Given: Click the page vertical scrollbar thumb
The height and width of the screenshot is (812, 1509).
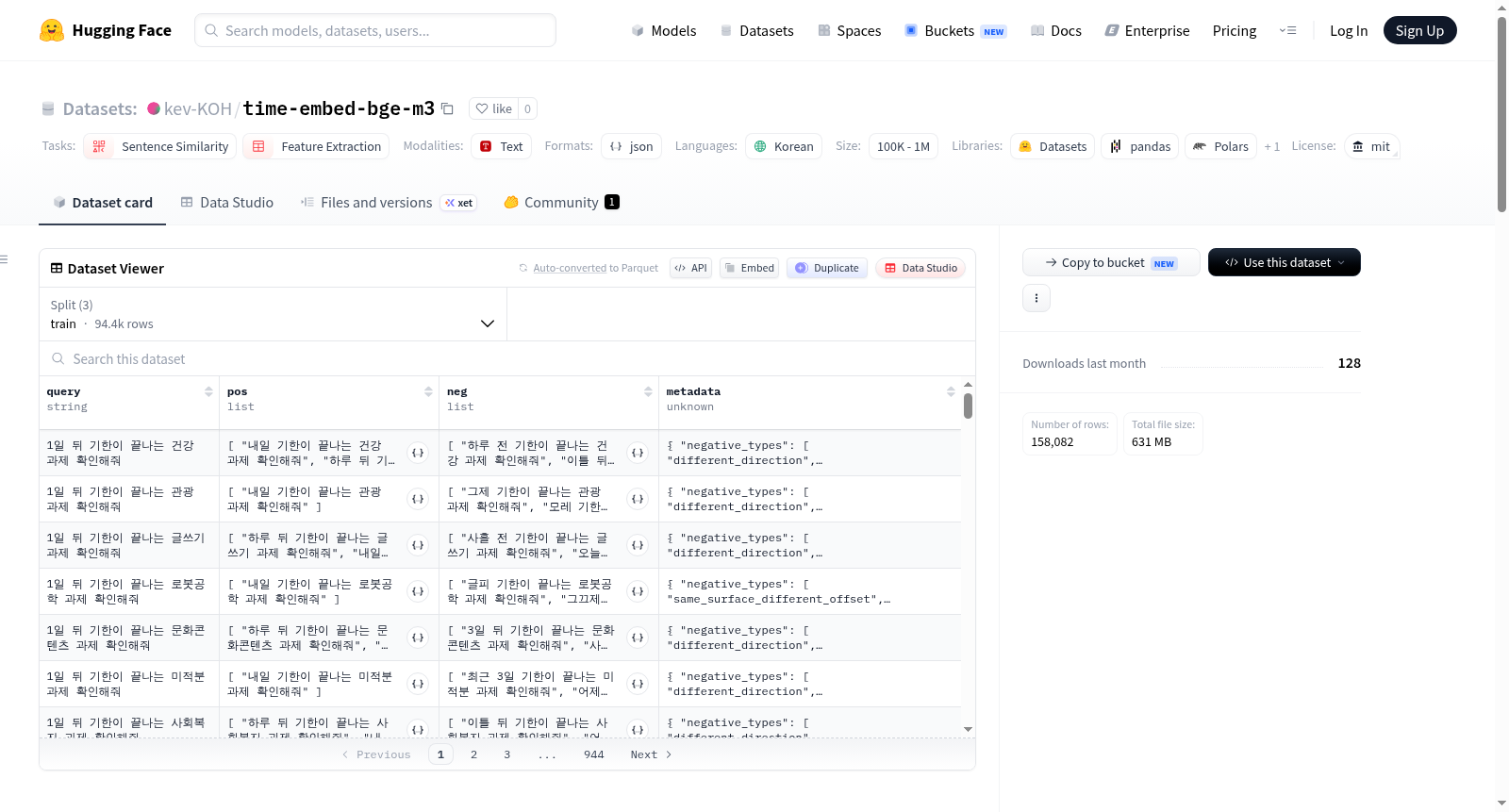Looking at the screenshot, I should tap(1501, 113).
